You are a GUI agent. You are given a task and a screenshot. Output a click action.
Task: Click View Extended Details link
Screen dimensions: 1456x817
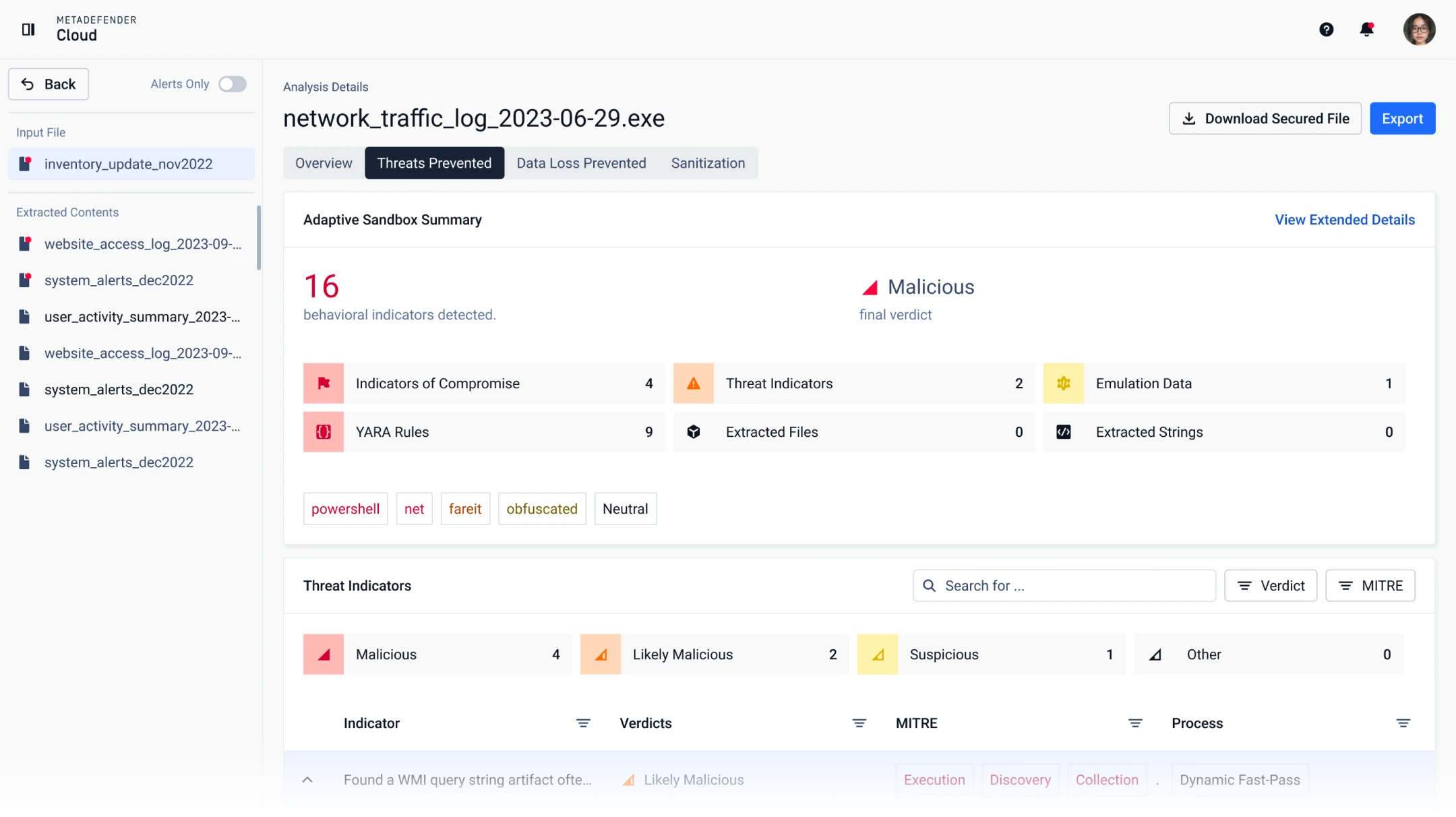tap(1344, 220)
